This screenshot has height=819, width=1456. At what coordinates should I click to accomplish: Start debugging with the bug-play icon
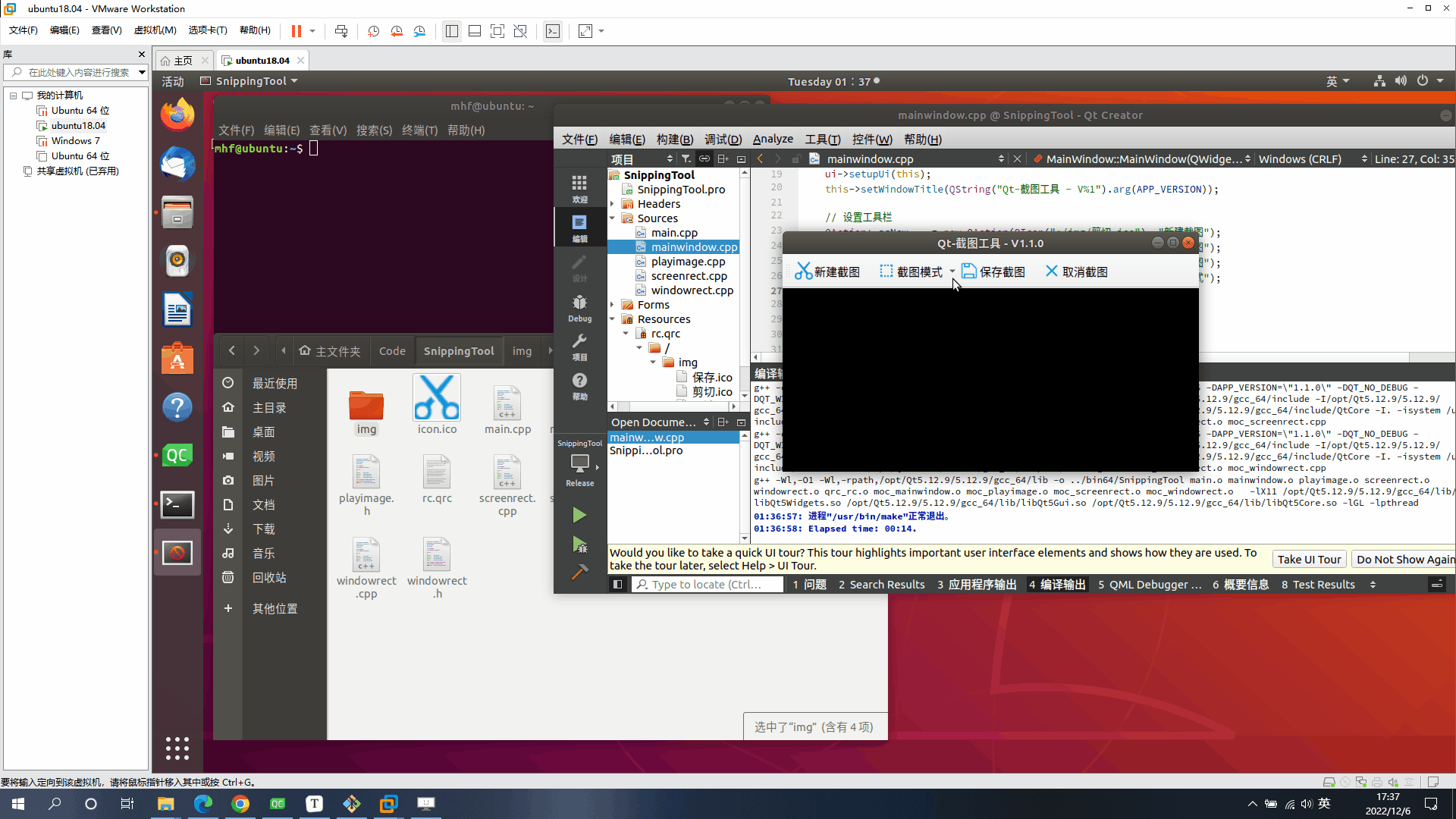point(579,544)
